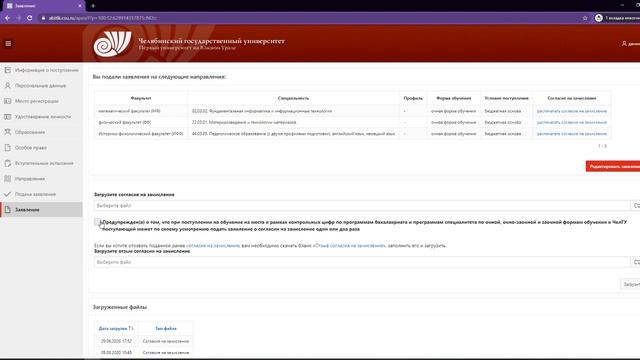Click the Персональные данные person icon
The width and height of the screenshot is (640, 360).
[8, 86]
